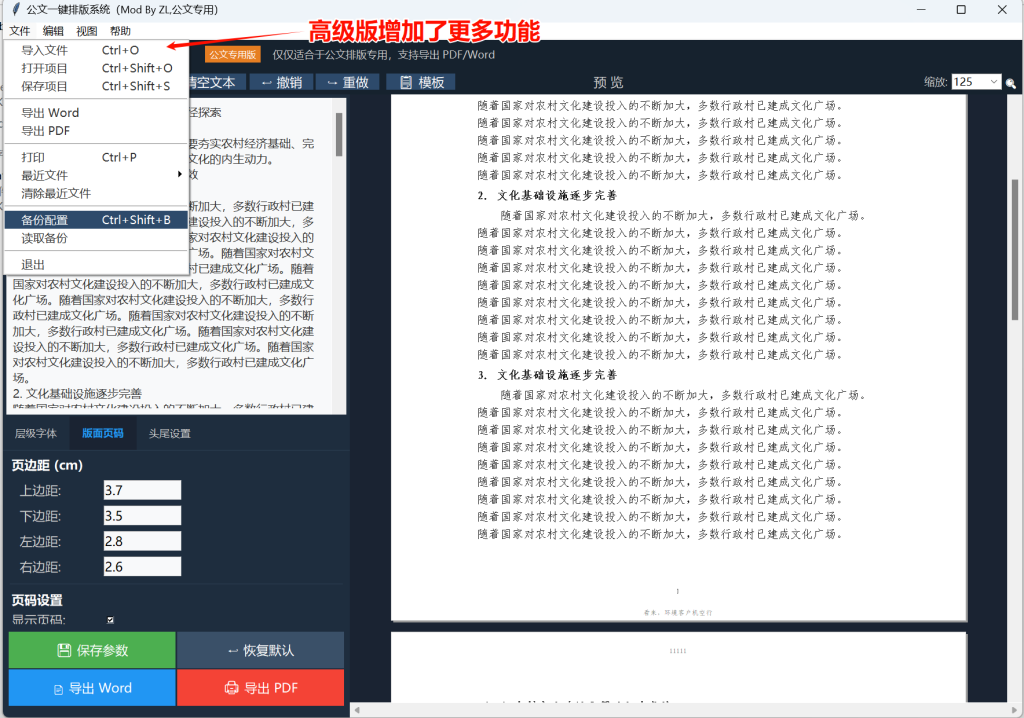Screen dimensions: 1024x718
Task: Open the 视图 menu
Action: (86, 31)
